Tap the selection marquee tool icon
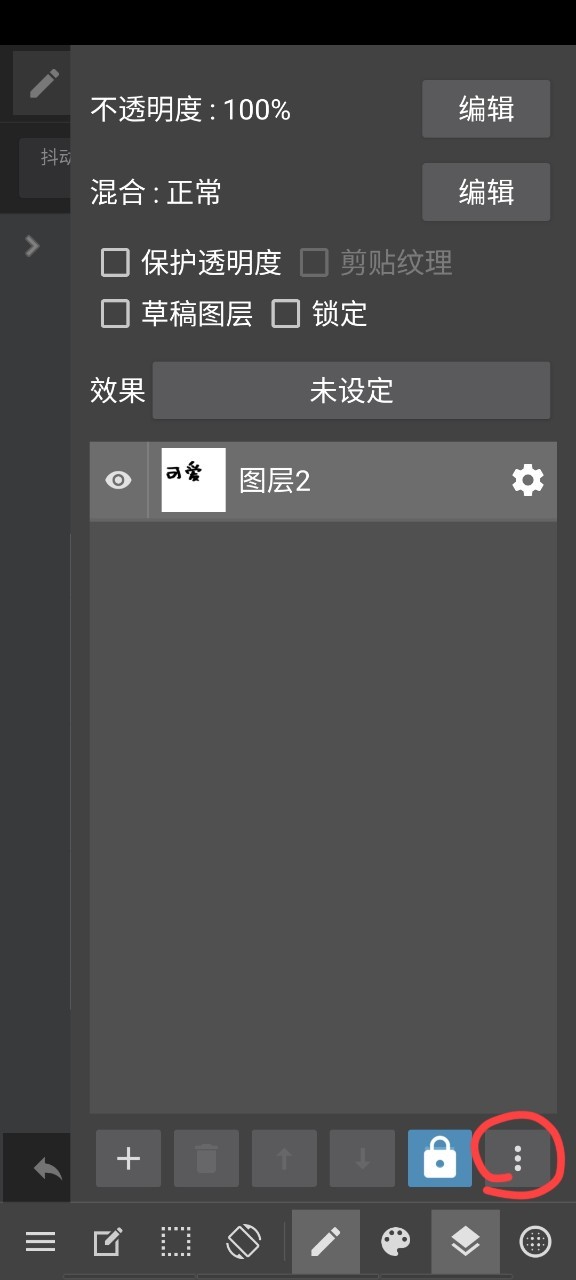The width and height of the screenshot is (576, 1280). (x=176, y=1242)
